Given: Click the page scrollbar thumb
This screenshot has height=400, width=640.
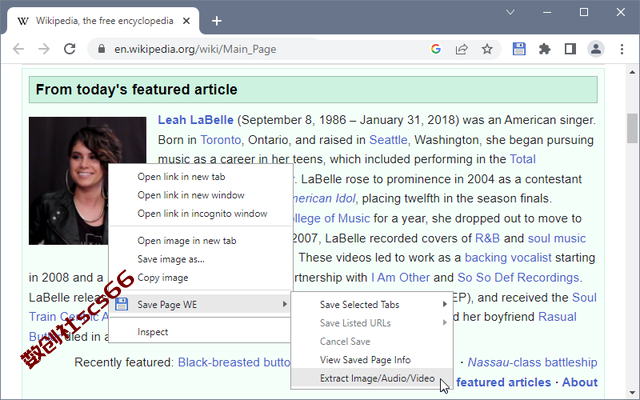Looking at the screenshot, I should coord(632,129).
